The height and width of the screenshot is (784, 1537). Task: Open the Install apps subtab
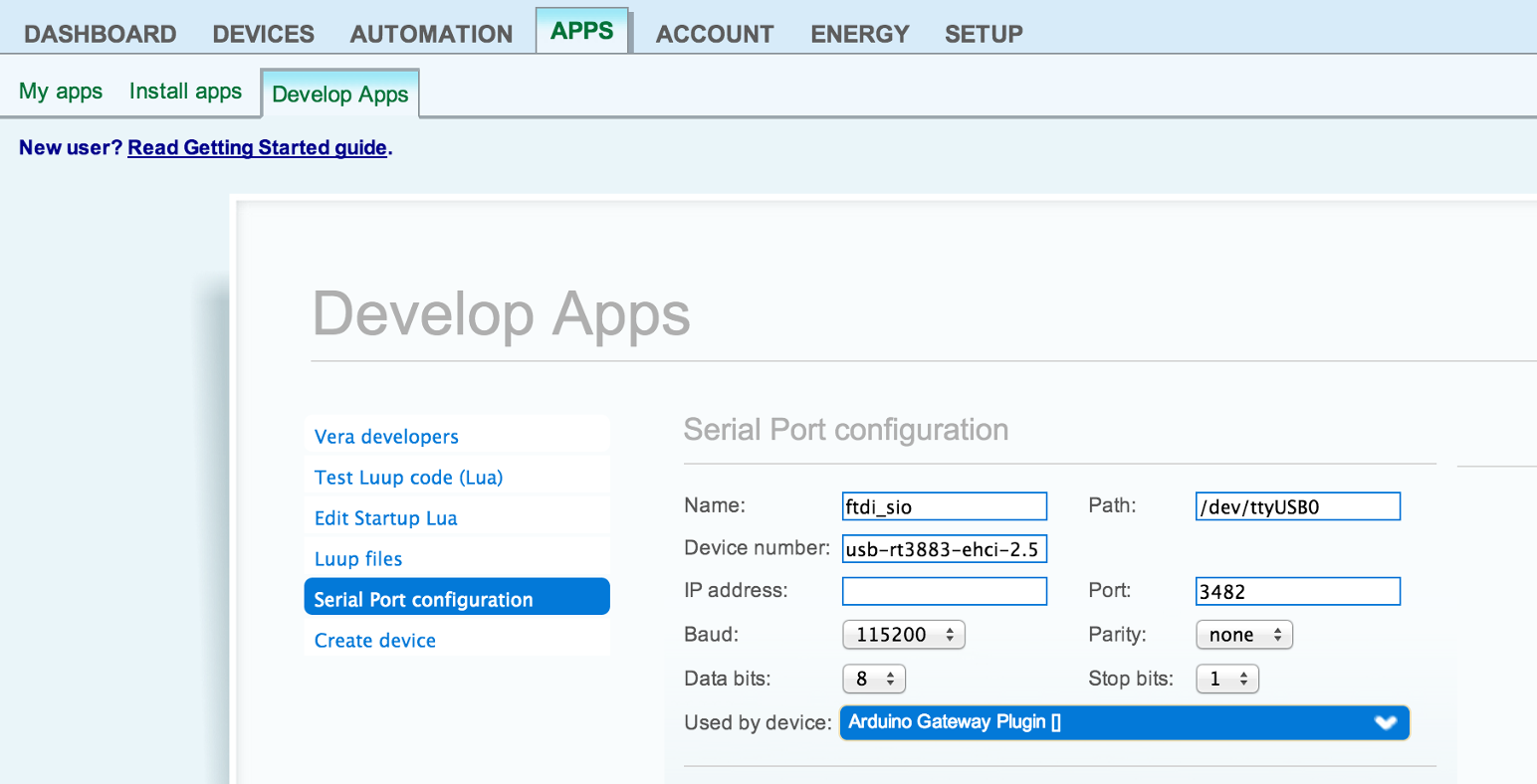(x=185, y=92)
